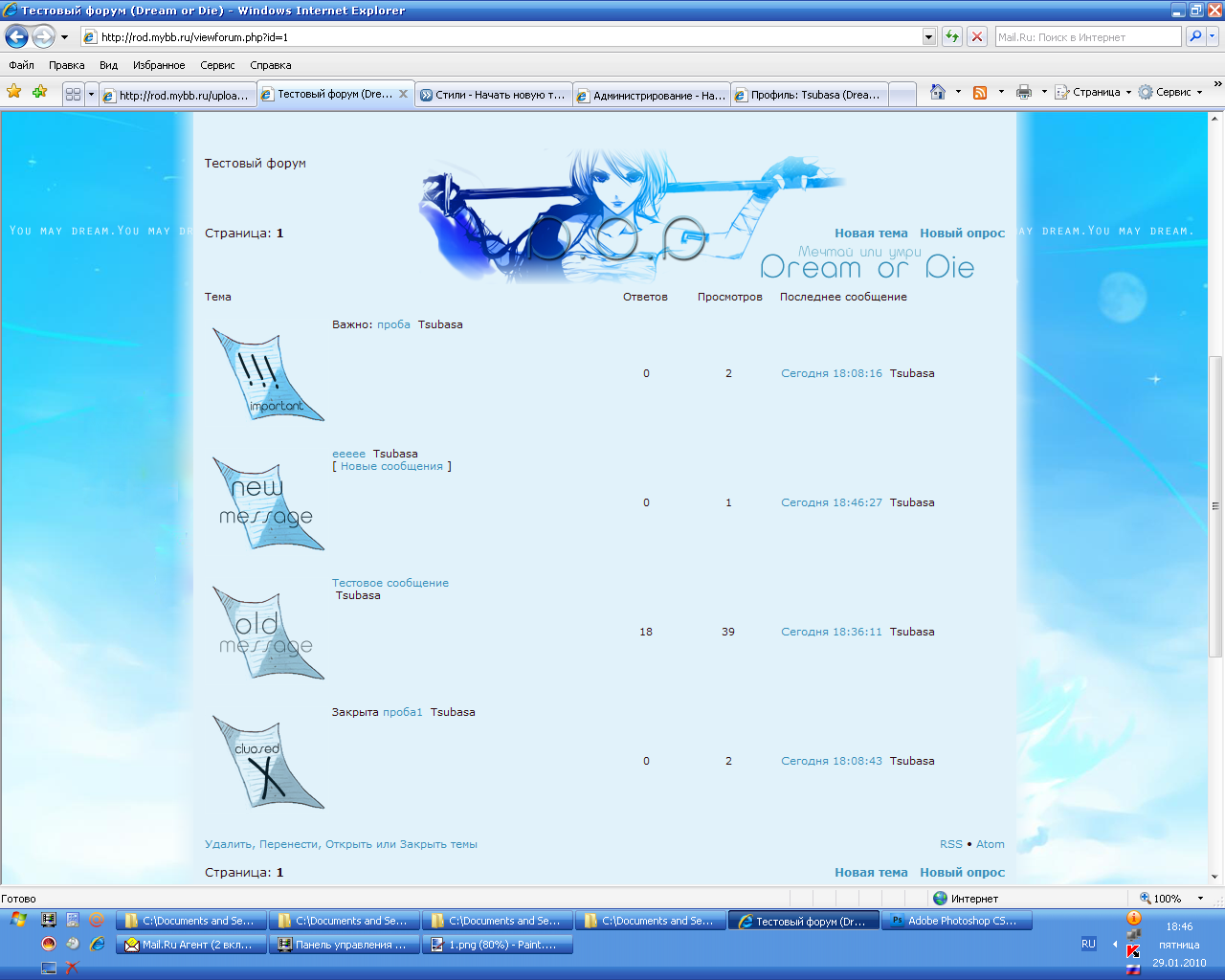
Task: Open the Сервис gear toolbar menu
Action: click(x=1170, y=92)
